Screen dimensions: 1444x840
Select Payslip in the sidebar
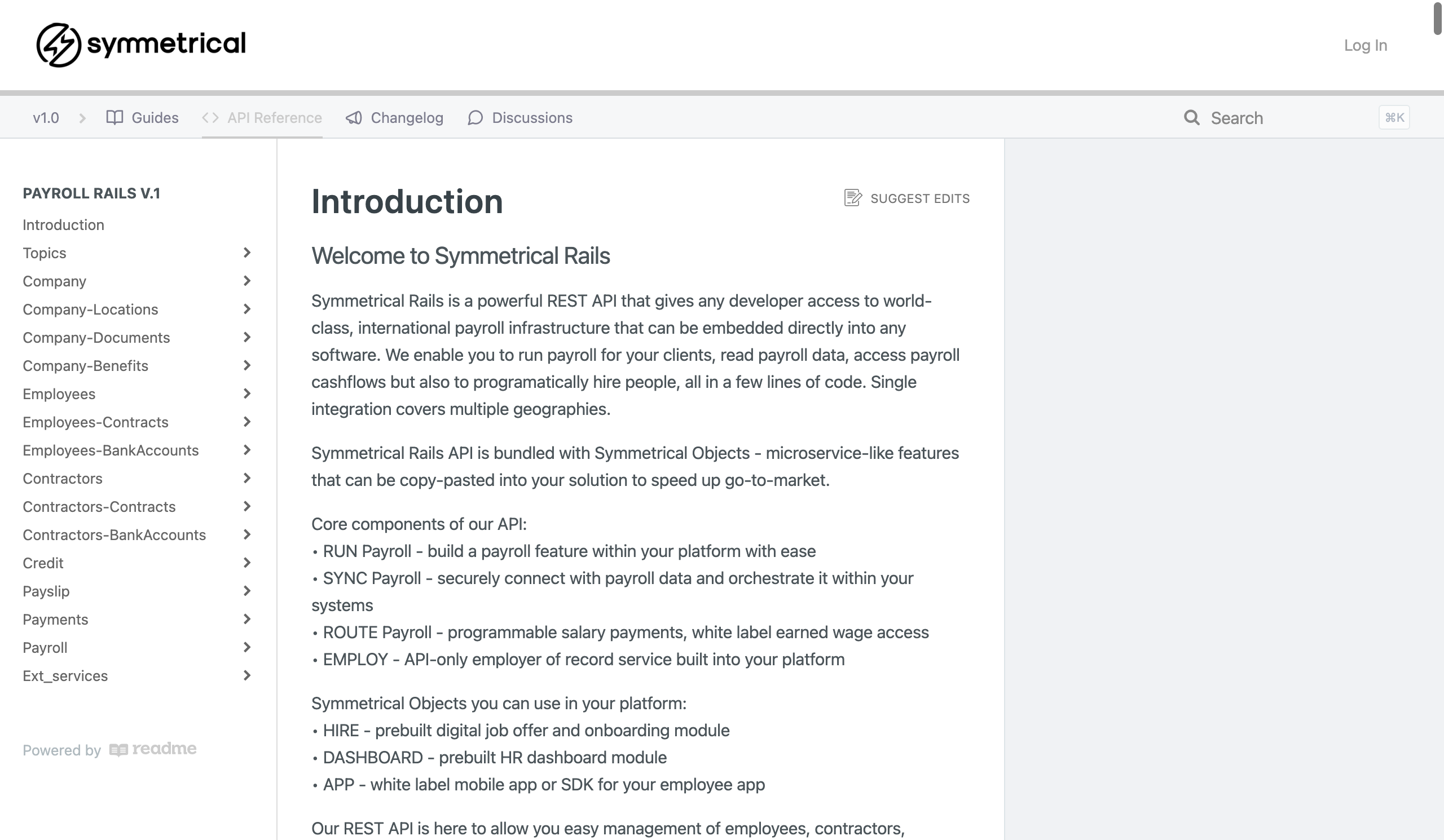(x=46, y=591)
